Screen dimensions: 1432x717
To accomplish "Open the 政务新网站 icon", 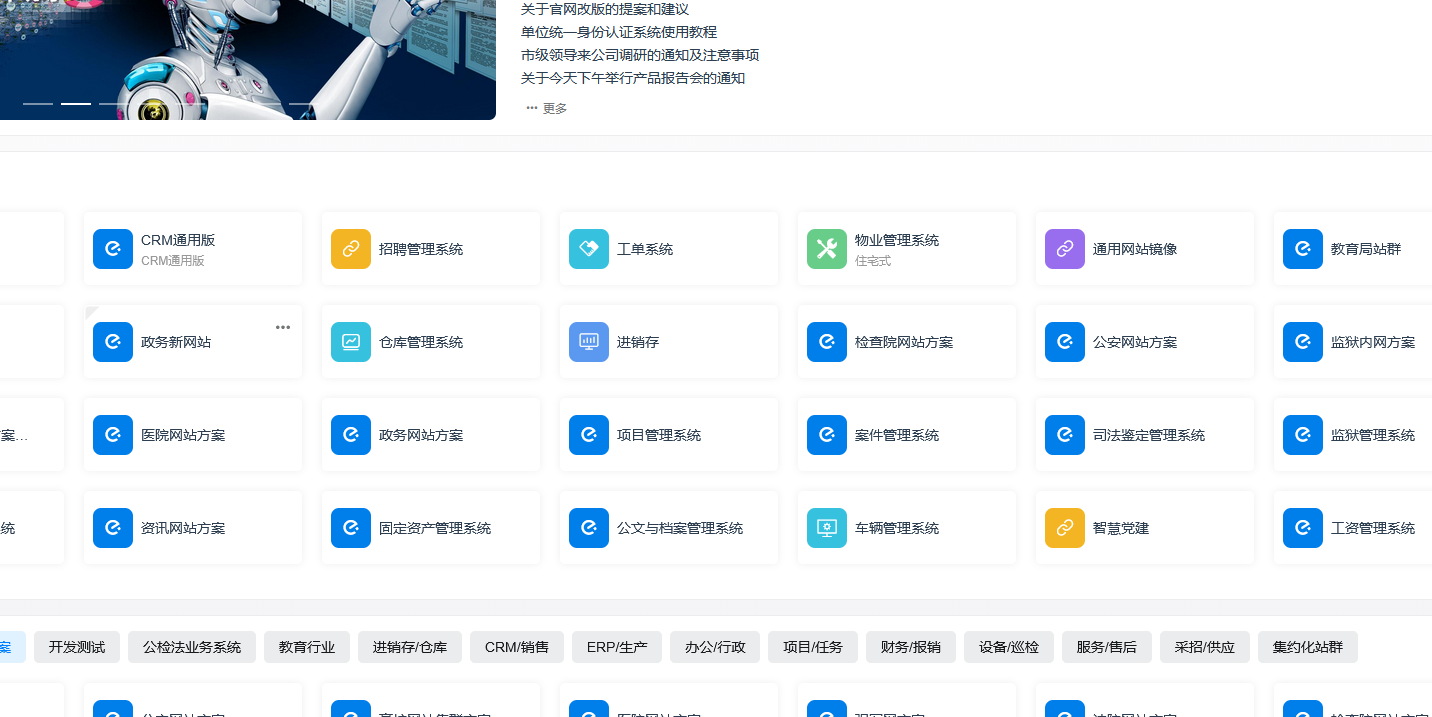I will (113, 342).
